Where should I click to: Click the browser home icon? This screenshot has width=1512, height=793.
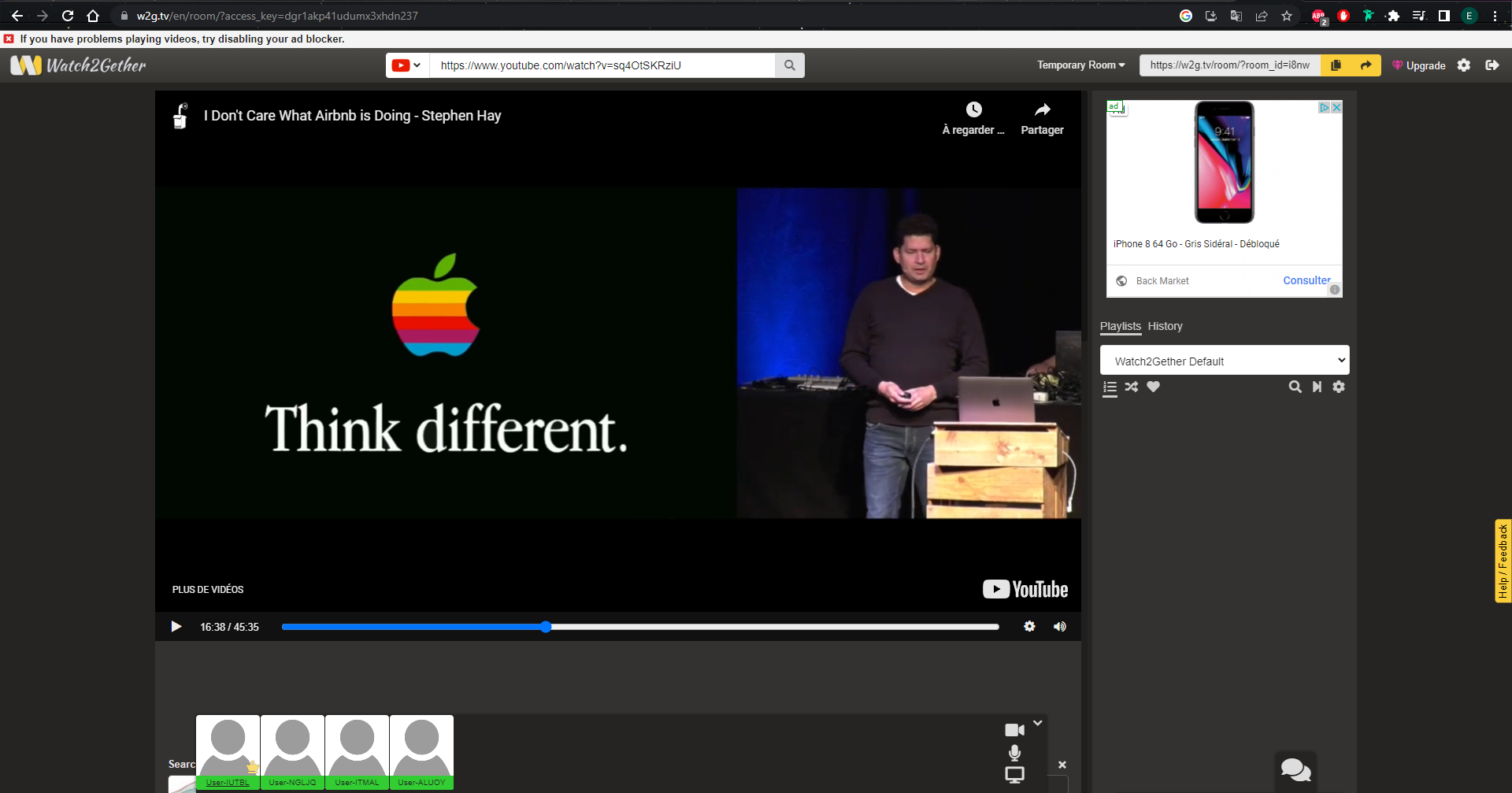click(93, 16)
